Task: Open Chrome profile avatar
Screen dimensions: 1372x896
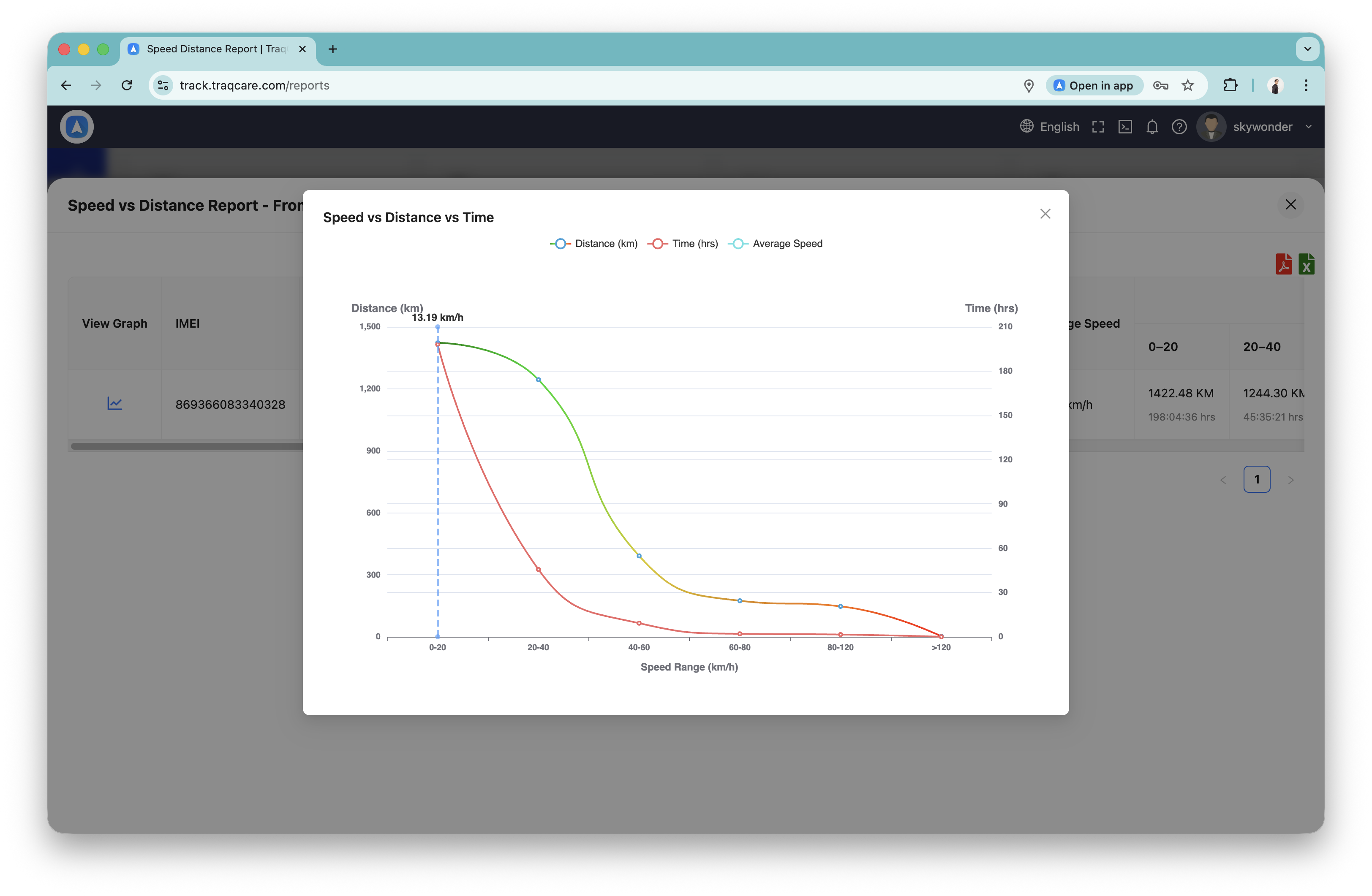Action: tap(1275, 85)
